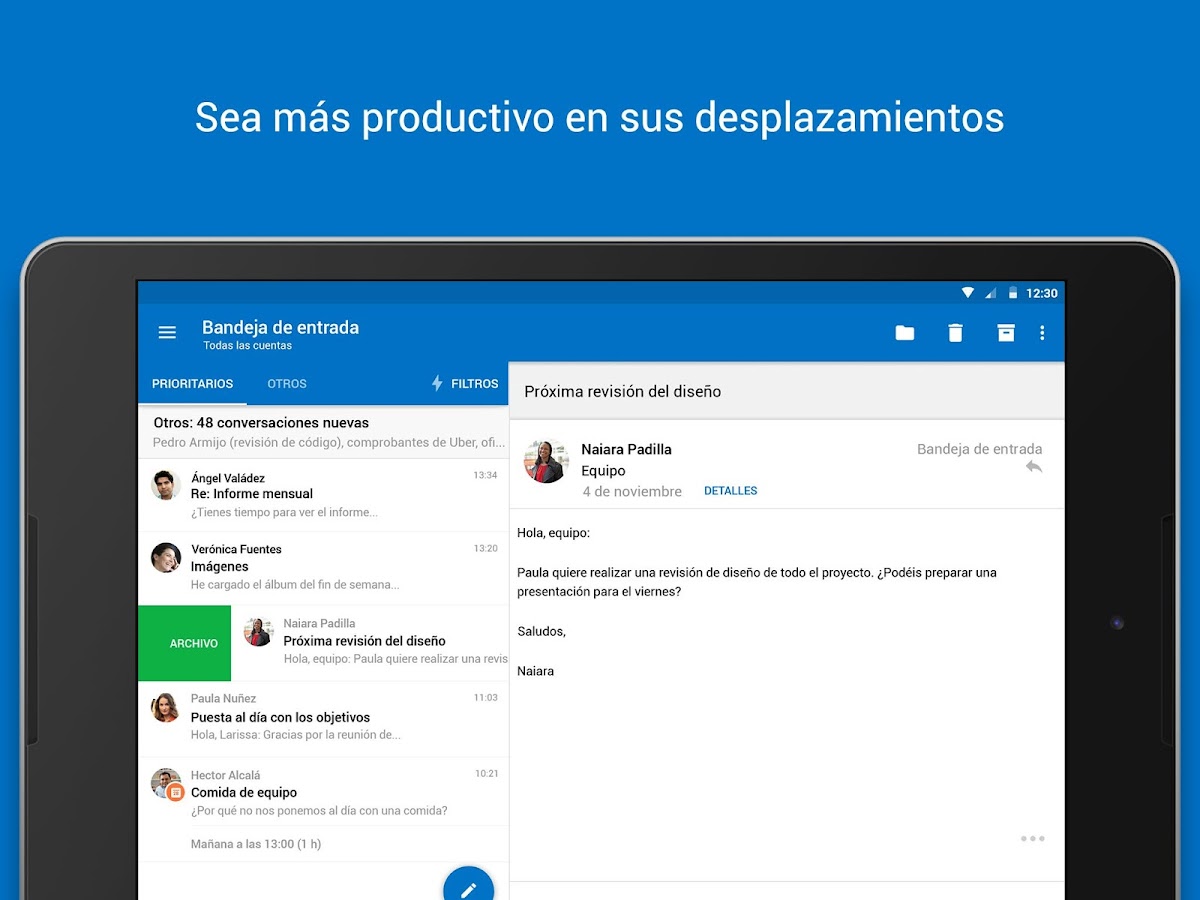This screenshot has width=1200, height=900.
Task: Open the hamburger navigation menu
Action: [167, 333]
